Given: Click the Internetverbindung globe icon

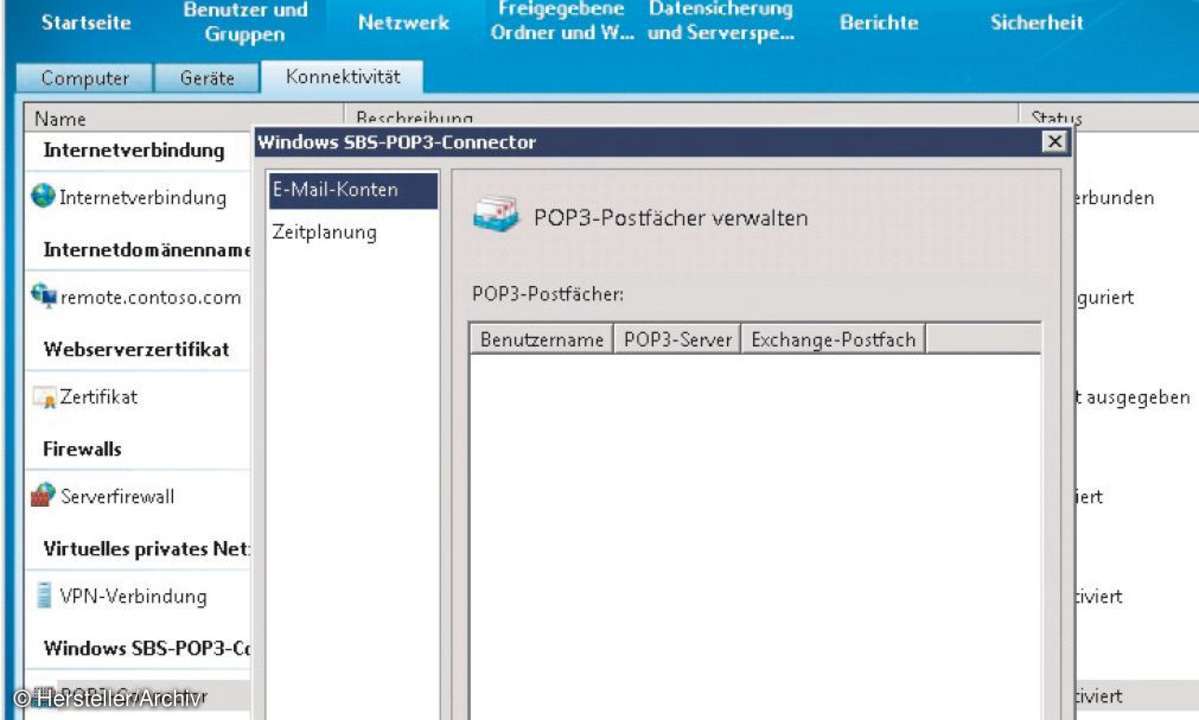Looking at the screenshot, I should tap(43, 196).
